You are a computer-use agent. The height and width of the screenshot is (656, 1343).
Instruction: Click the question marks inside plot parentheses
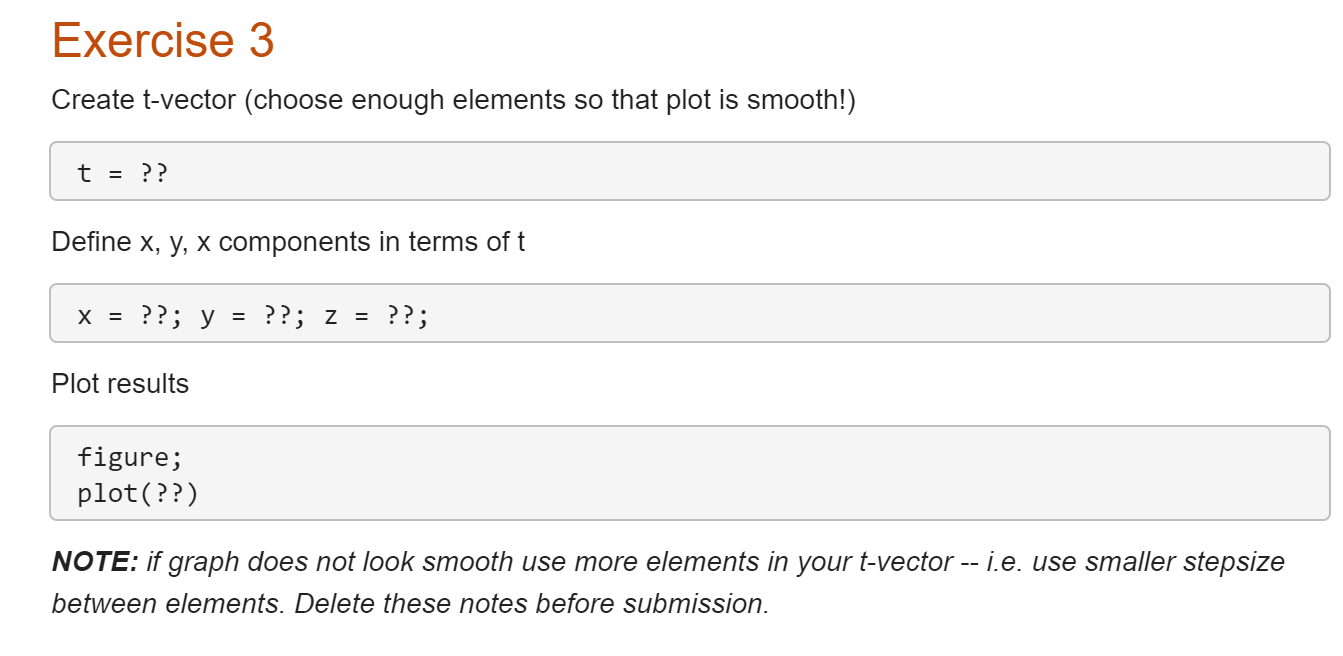(x=165, y=494)
